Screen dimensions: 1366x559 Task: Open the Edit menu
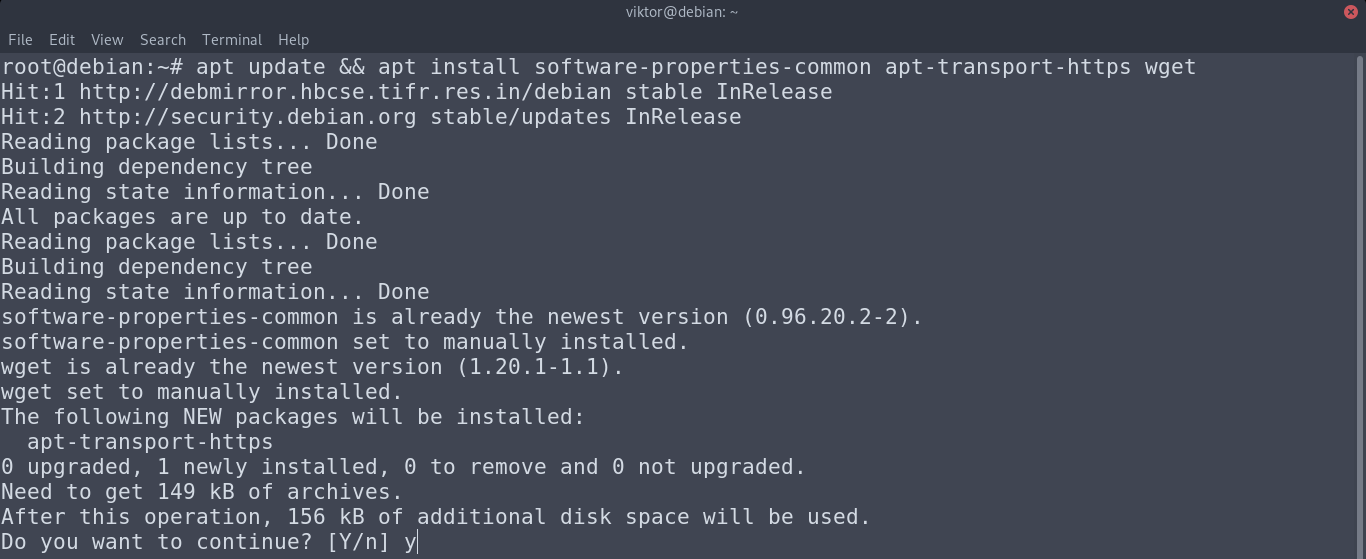[62, 40]
